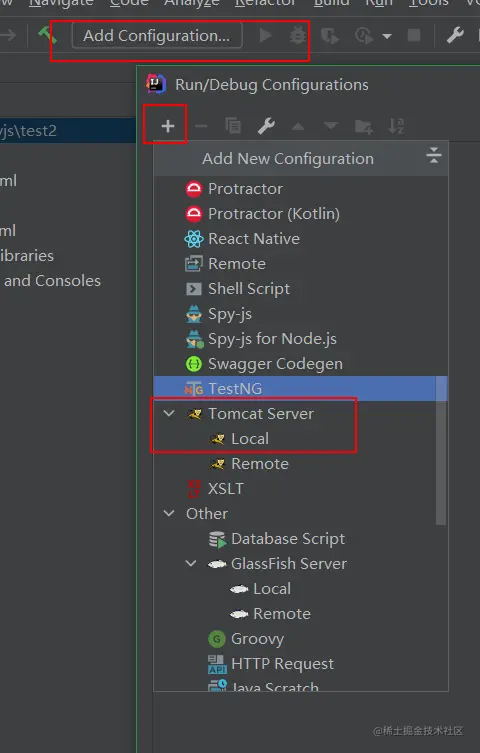Select Spy-js for Node.js configuration

coord(301,339)
